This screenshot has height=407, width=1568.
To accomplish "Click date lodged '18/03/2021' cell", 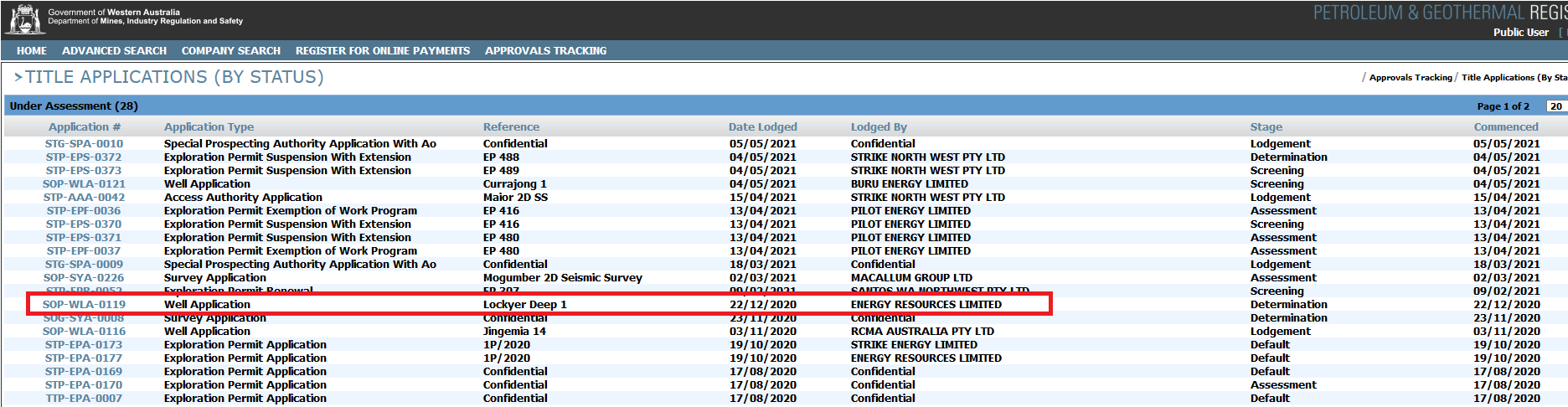I will pyautogui.click(x=763, y=265).
